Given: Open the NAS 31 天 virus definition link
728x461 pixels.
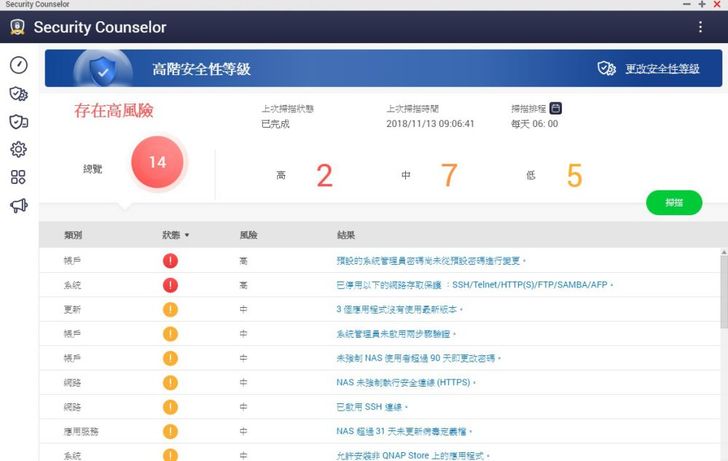Looking at the screenshot, I should coord(404,431).
